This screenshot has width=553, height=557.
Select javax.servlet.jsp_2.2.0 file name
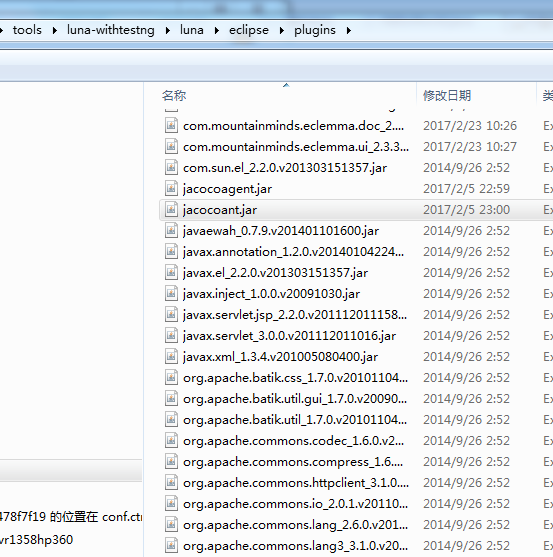click(295, 315)
